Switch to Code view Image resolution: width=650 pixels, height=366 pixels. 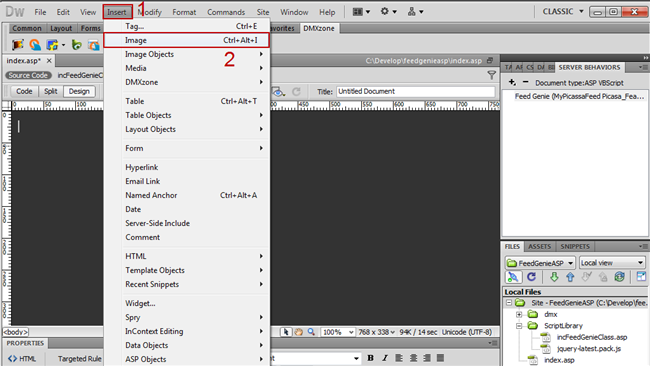(24, 91)
